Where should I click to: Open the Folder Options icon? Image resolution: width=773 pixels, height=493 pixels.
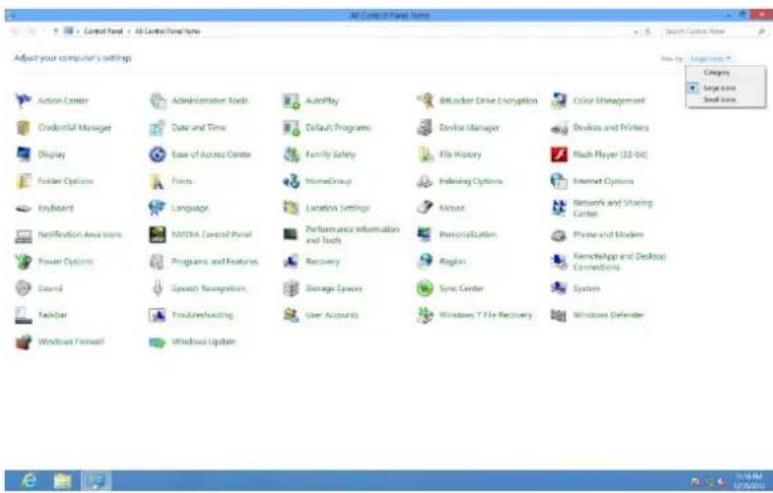point(23,181)
